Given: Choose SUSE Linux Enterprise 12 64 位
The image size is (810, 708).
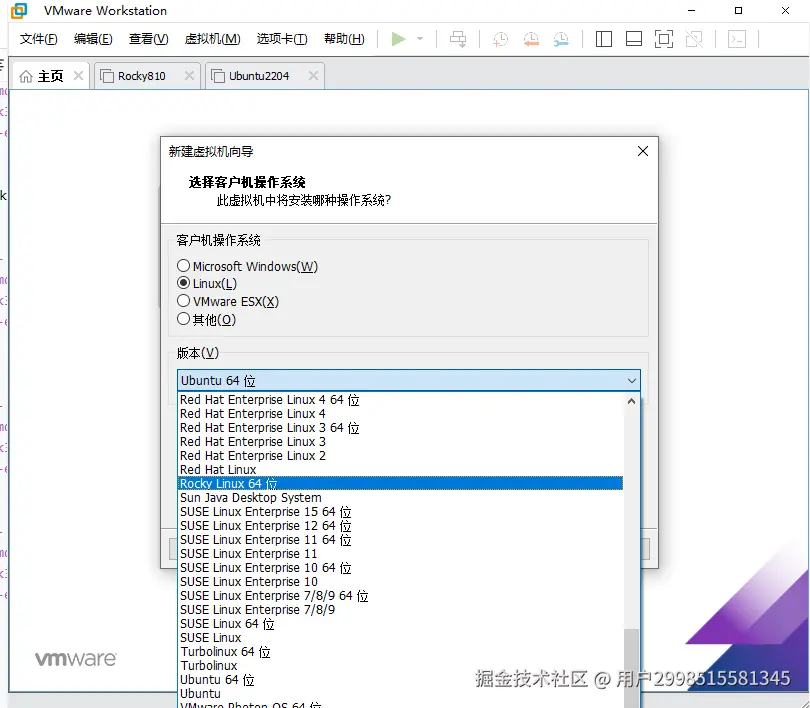Looking at the screenshot, I should tap(400, 526).
